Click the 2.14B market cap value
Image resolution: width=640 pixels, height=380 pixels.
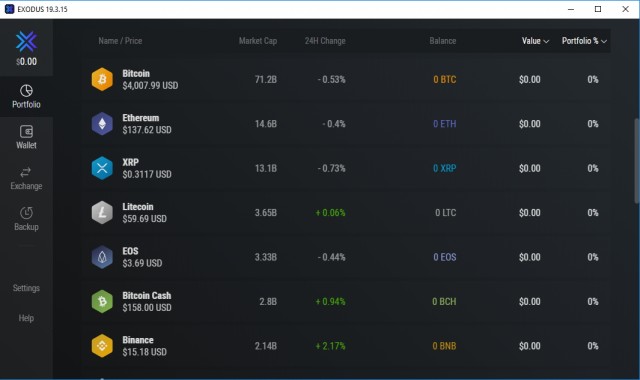(266, 346)
